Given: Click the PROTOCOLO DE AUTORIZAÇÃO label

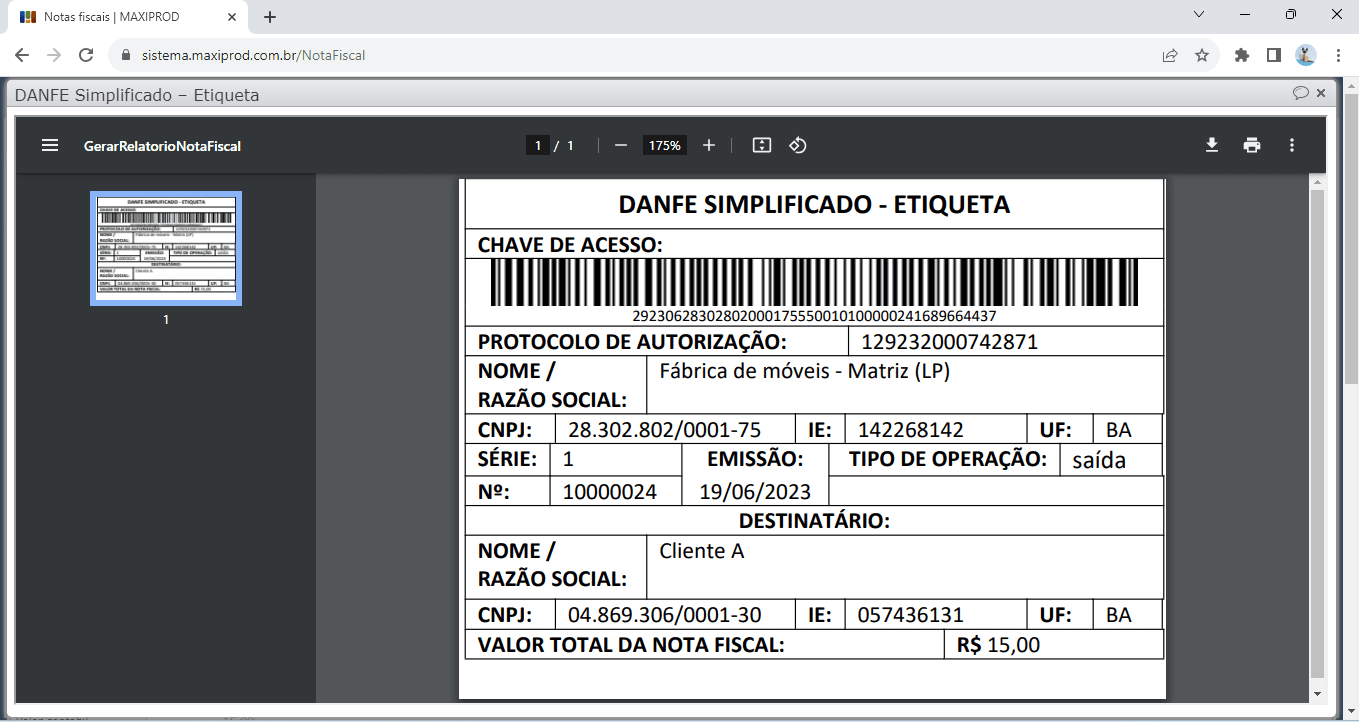Looking at the screenshot, I should pos(632,342).
